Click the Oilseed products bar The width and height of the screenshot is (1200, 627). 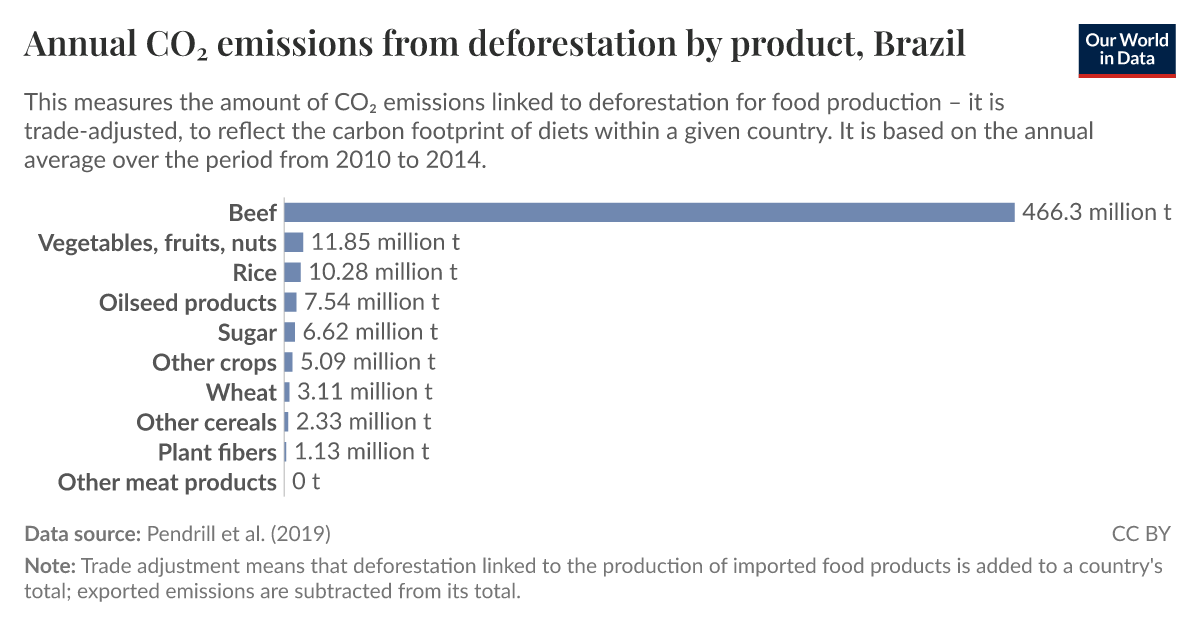click(x=291, y=302)
